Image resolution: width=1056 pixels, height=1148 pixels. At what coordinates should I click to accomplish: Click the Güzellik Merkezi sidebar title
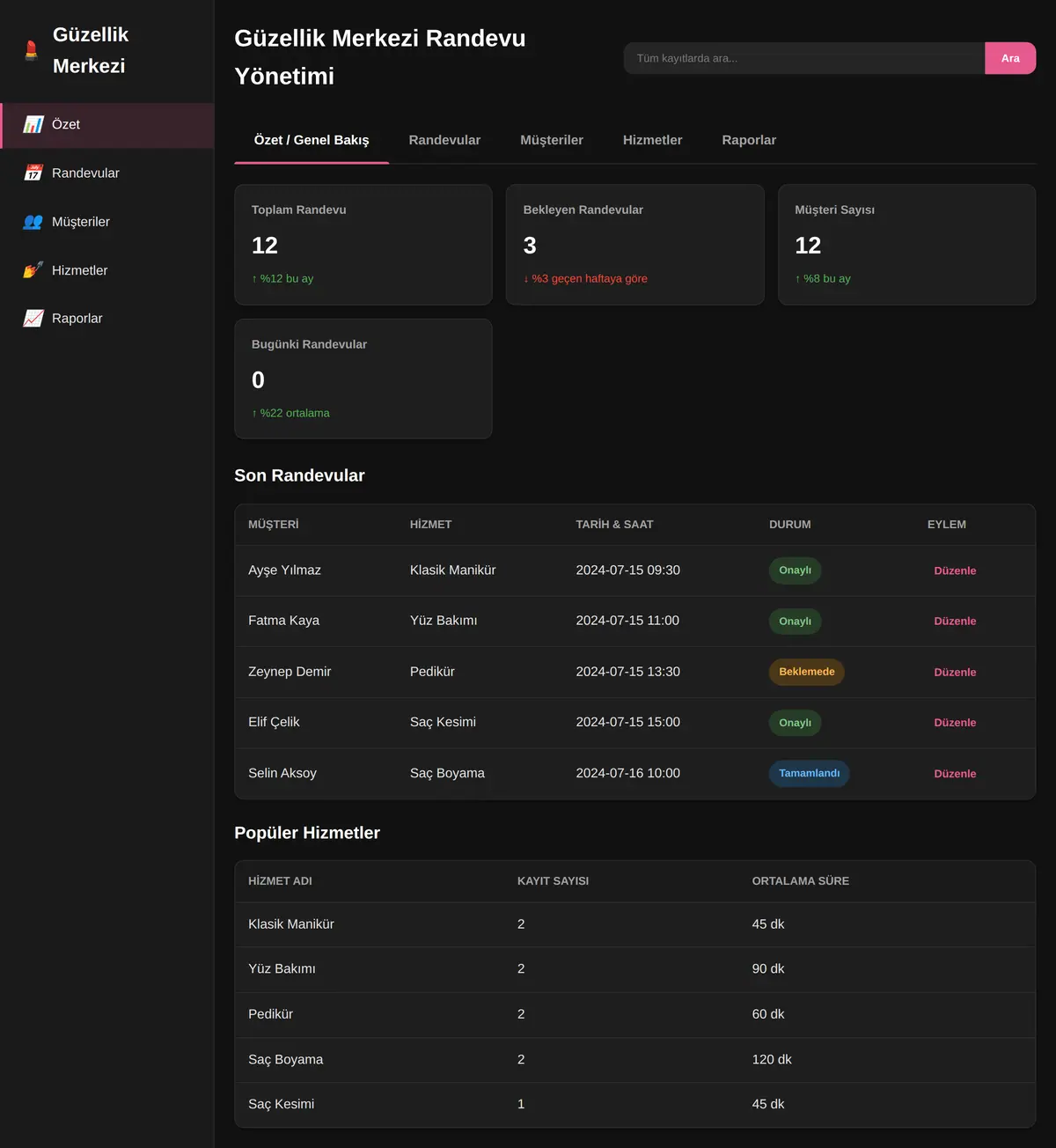click(91, 50)
